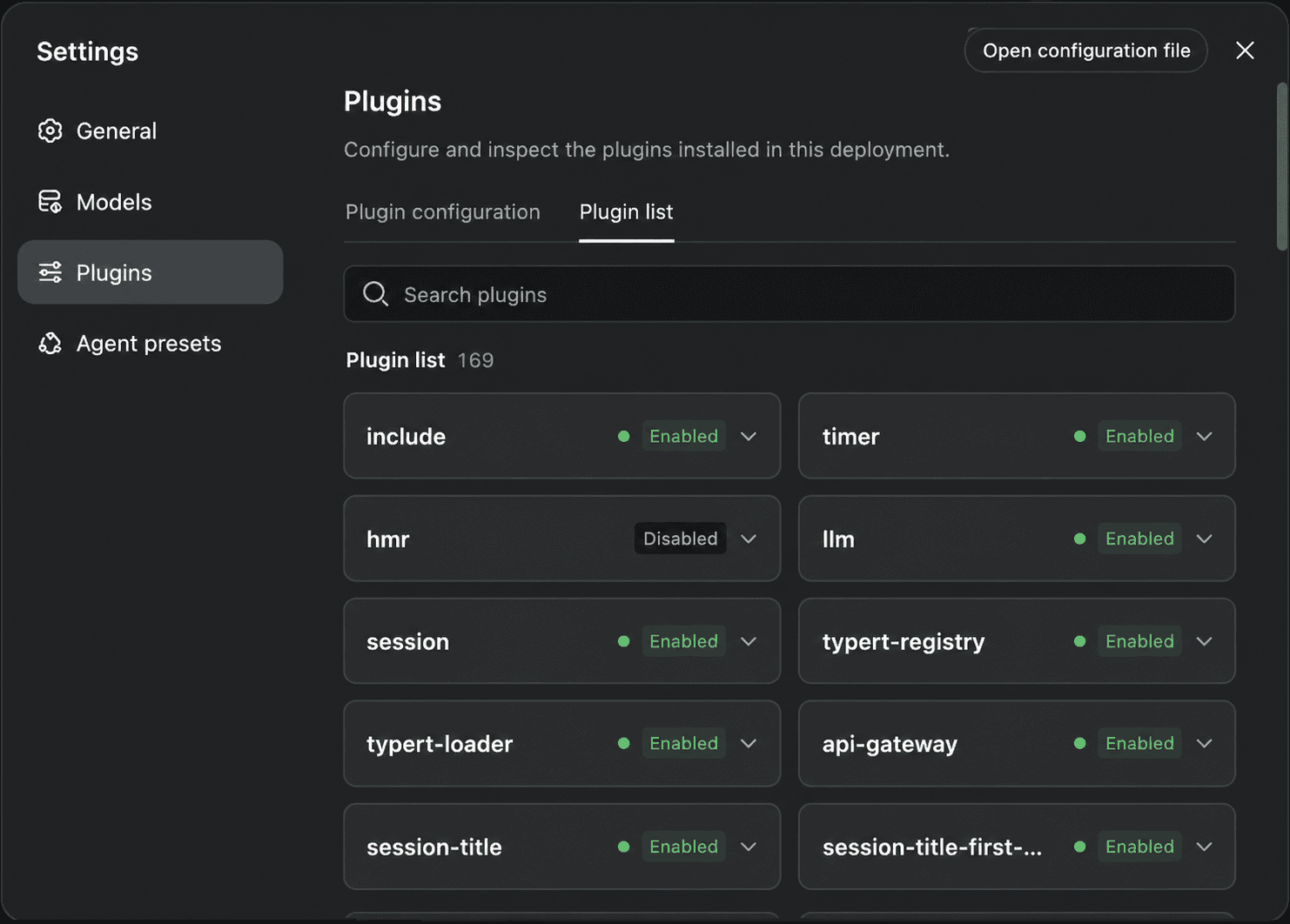1290x924 pixels.
Task: Click the vertical scrollbar of the plugin list
Action: click(x=1282, y=165)
